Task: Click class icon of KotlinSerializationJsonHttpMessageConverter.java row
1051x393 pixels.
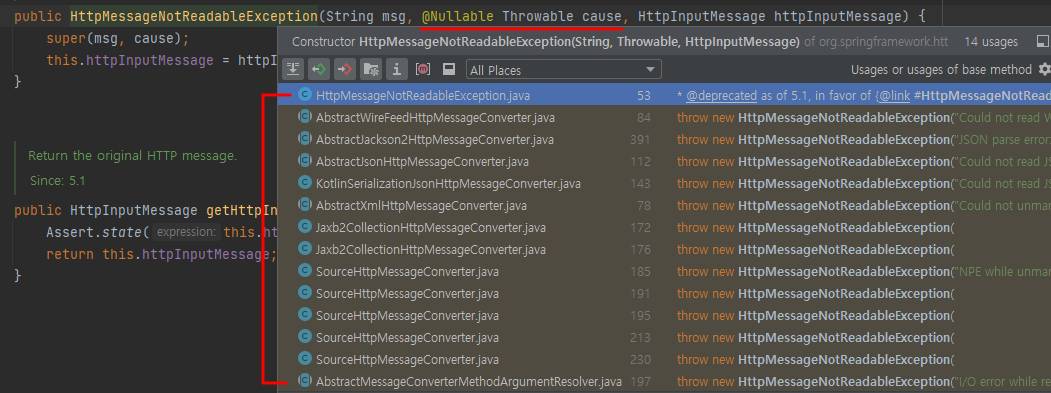Action: coord(304,183)
